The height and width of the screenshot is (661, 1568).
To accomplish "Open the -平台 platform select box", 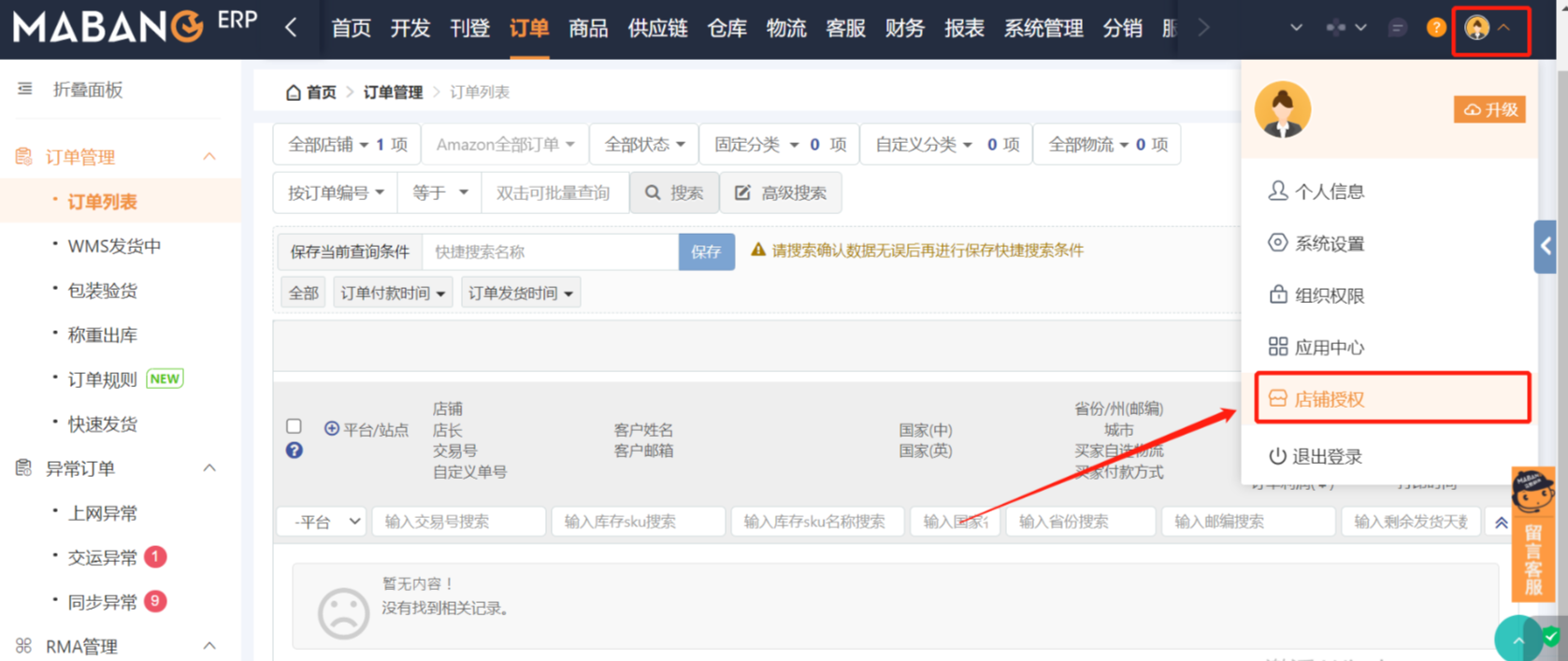I will coord(322,522).
